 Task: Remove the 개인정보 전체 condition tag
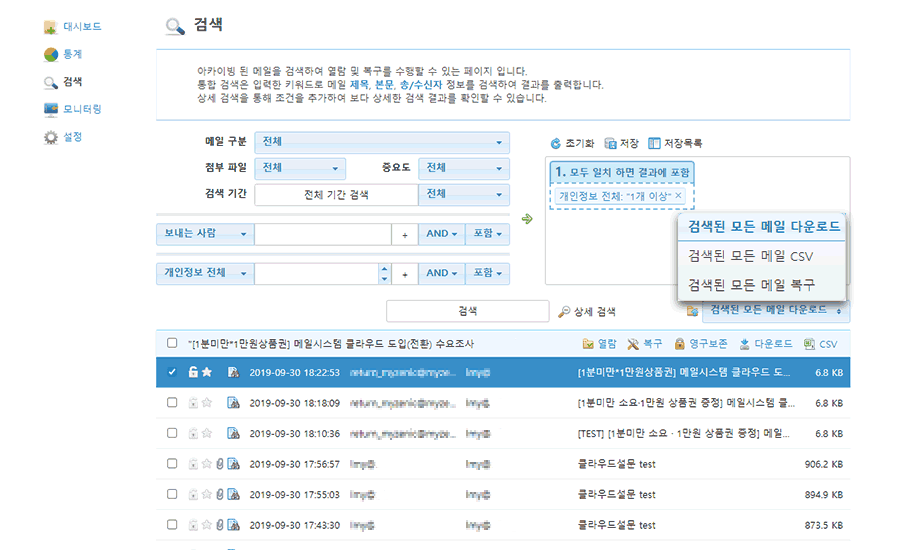(x=679, y=196)
